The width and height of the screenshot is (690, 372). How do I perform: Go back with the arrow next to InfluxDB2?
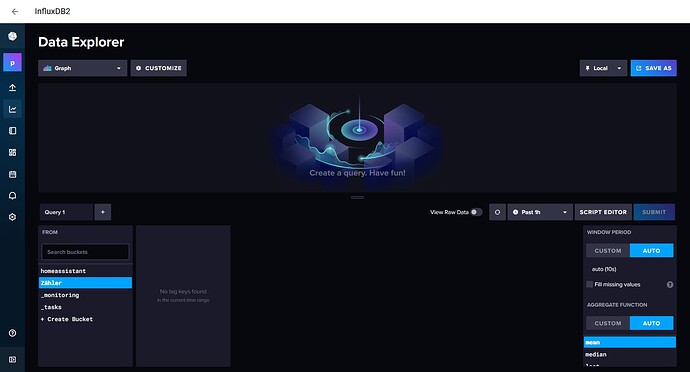15,11
